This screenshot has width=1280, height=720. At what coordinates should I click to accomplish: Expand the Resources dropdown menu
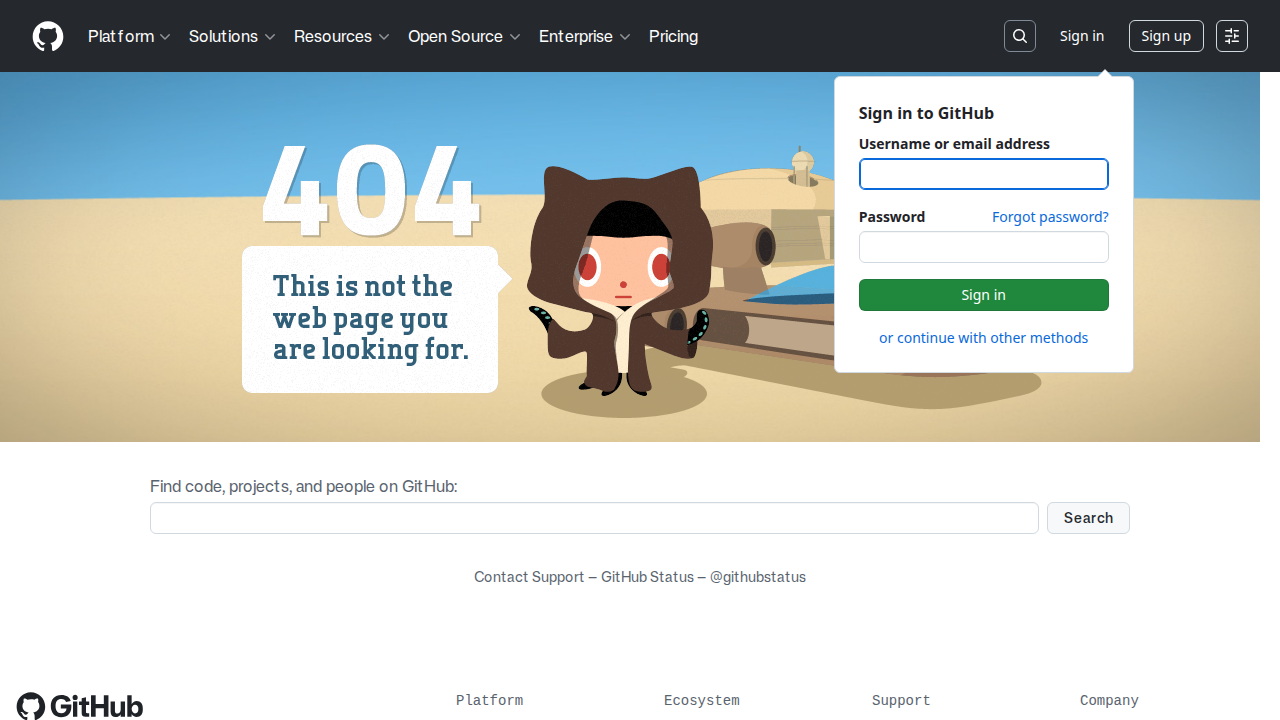341,36
